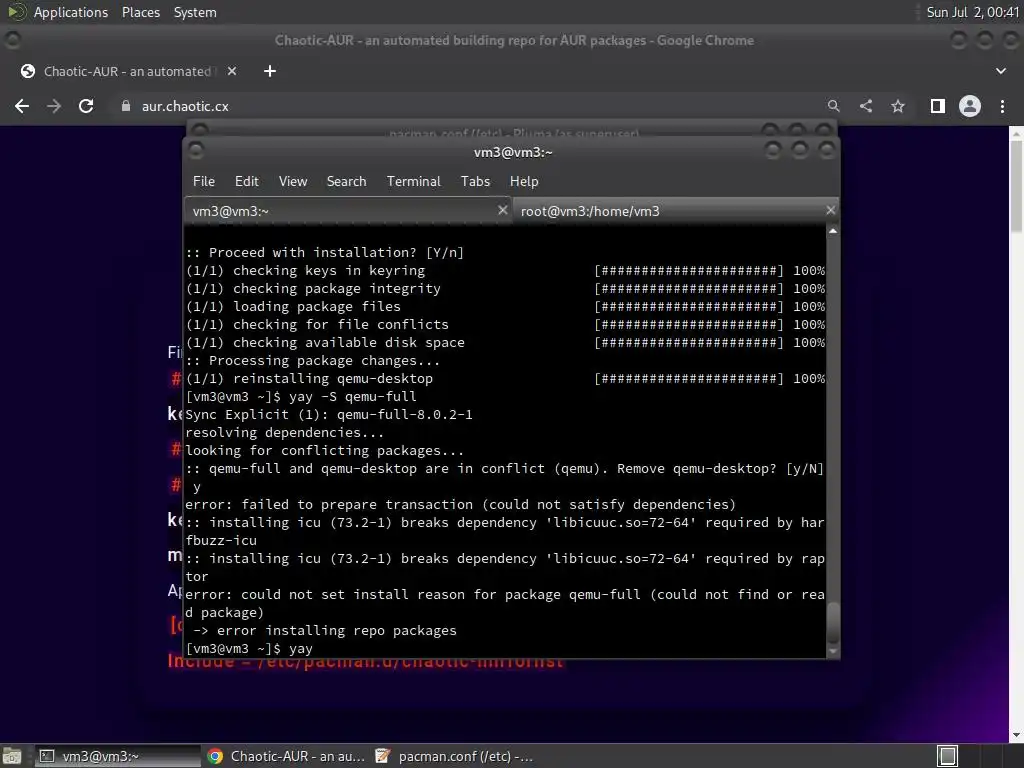
Task: Click the date and time clock
Action: pos(972,12)
